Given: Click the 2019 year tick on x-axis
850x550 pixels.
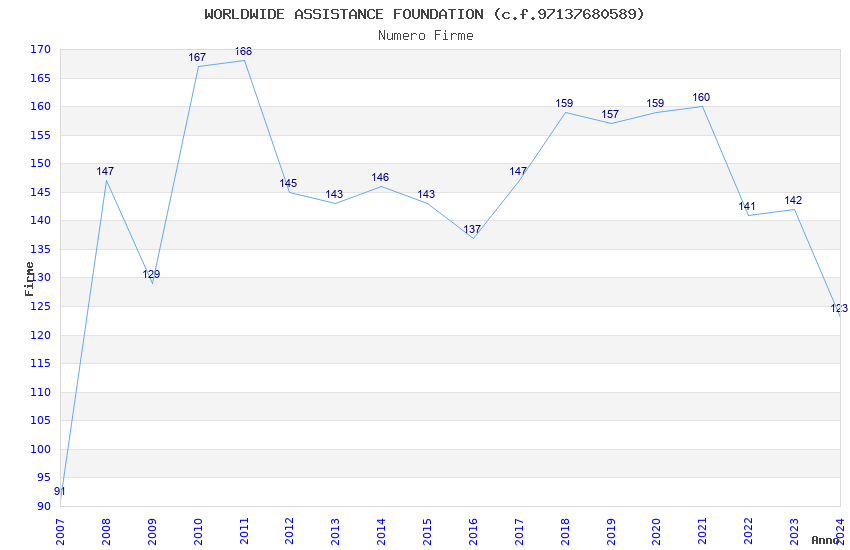Looking at the screenshot, I should pos(611,532).
